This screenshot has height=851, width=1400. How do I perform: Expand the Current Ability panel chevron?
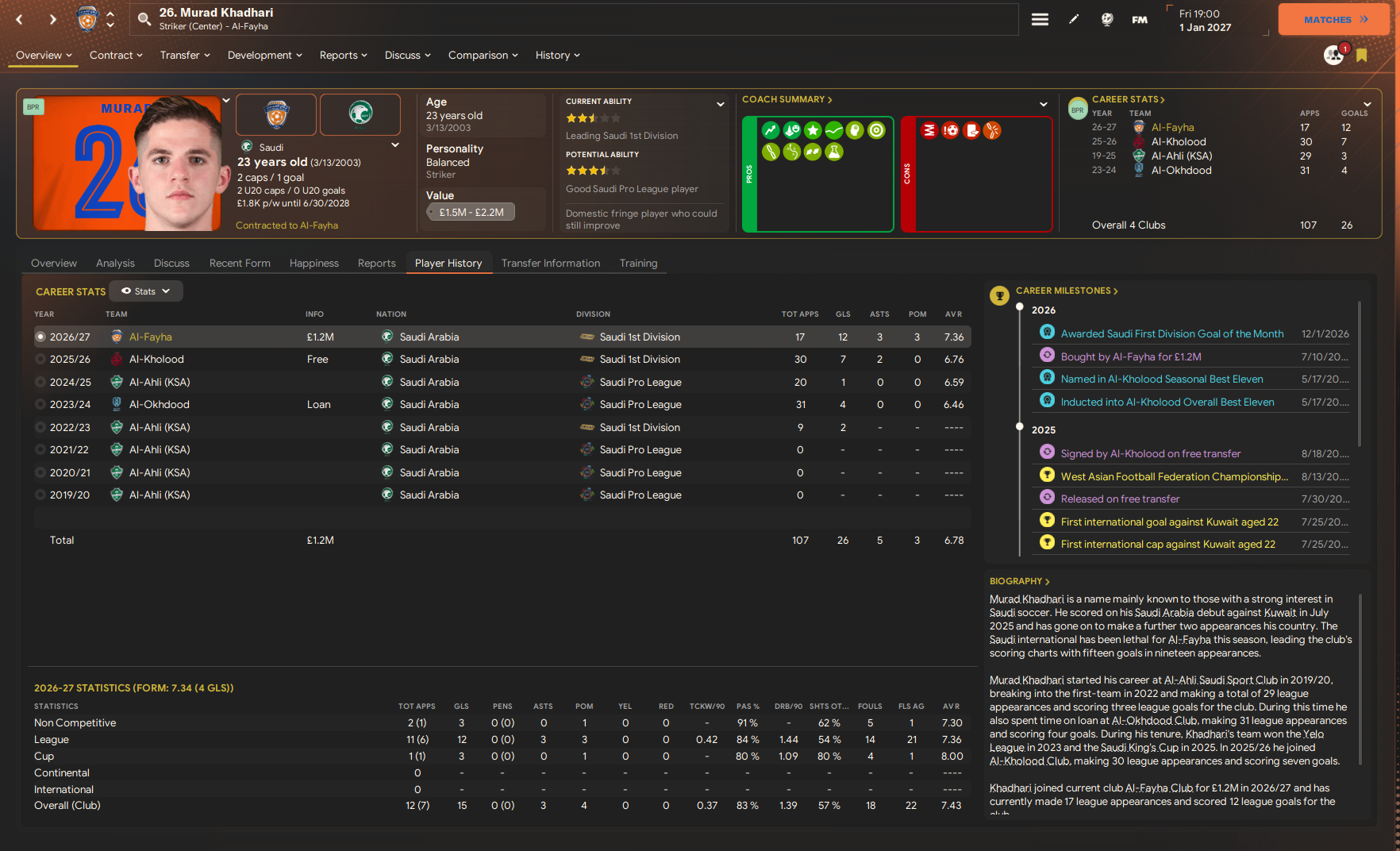coord(720,104)
